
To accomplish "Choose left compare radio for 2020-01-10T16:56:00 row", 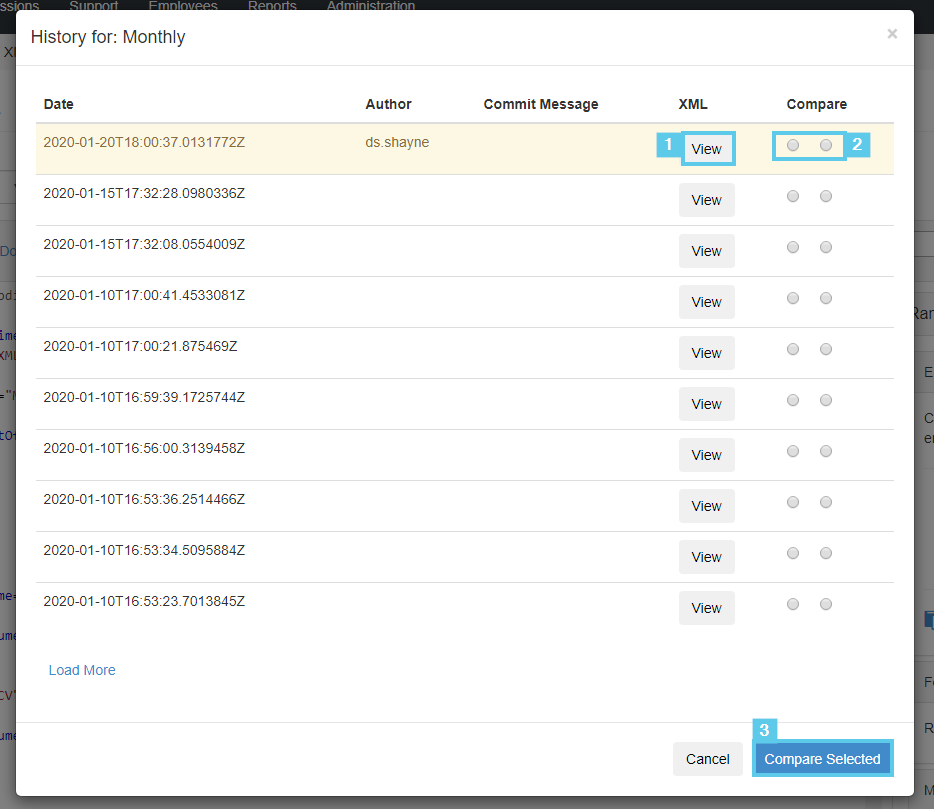I will click(x=793, y=451).
